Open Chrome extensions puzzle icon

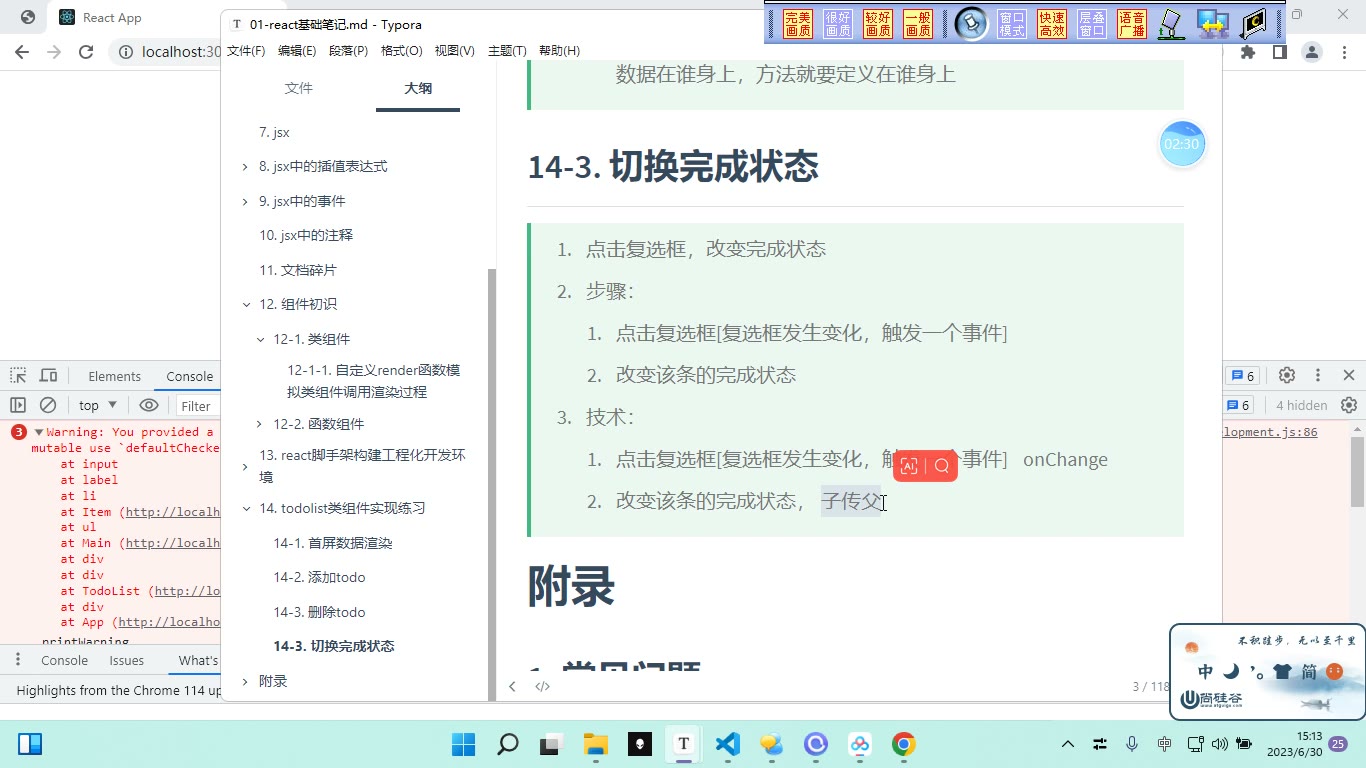point(1248,52)
